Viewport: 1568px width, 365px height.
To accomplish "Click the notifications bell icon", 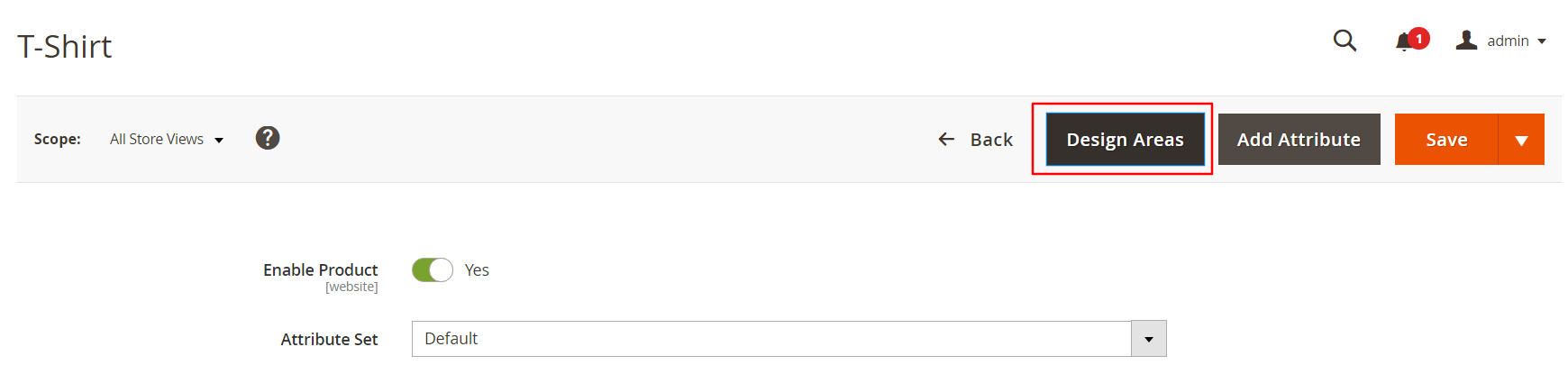I will pos(1403,42).
